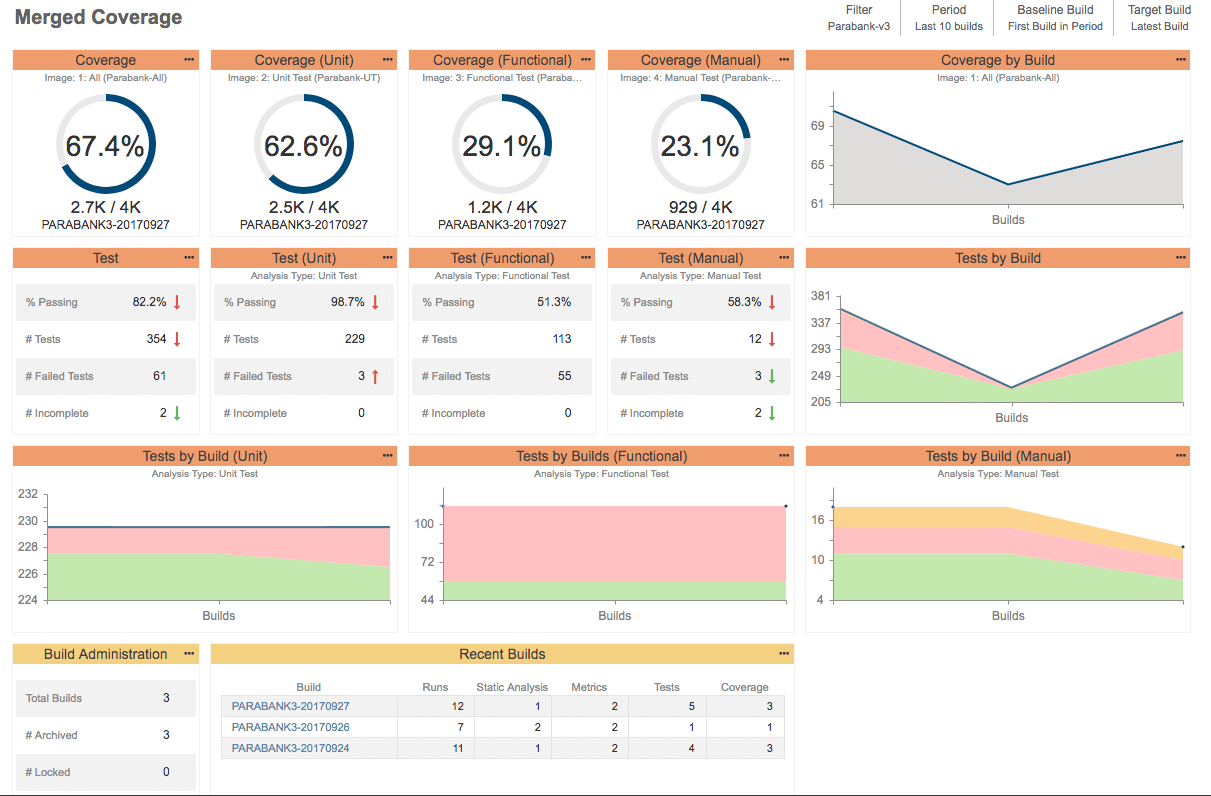This screenshot has height=796, width=1211.
Task: Click the Total Builds row in Build Administration
Action: tap(105, 698)
